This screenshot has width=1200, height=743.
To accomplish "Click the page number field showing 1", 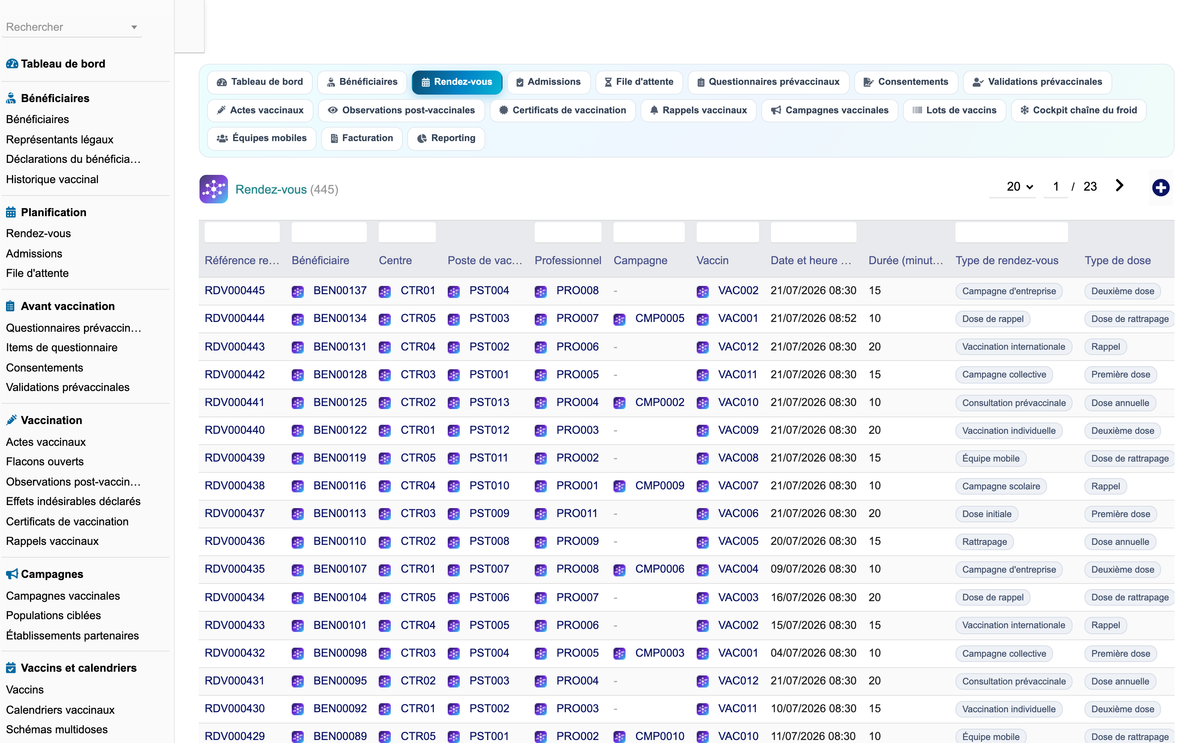I will pos(1055,186).
